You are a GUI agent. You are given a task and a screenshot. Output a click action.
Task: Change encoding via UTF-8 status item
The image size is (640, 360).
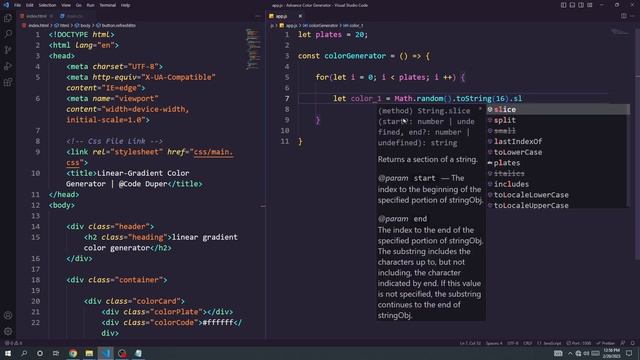[x=513, y=343]
